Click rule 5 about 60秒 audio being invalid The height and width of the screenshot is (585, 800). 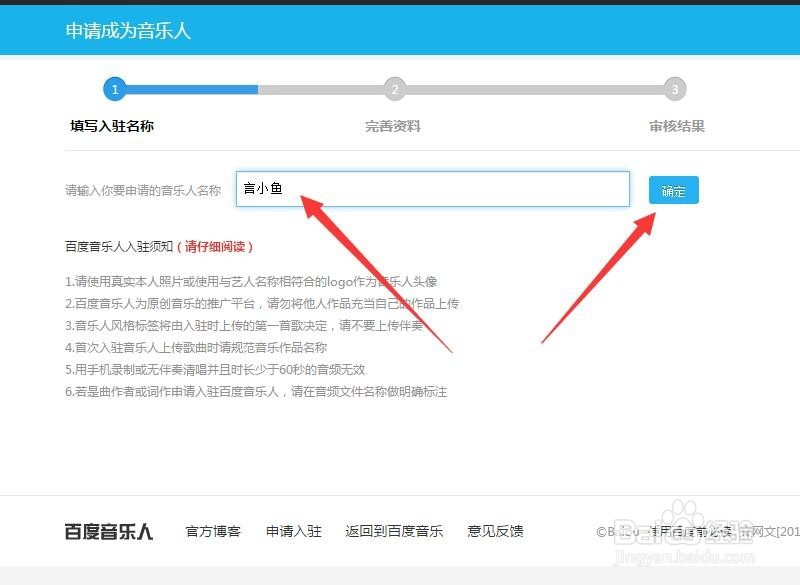(x=215, y=370)
